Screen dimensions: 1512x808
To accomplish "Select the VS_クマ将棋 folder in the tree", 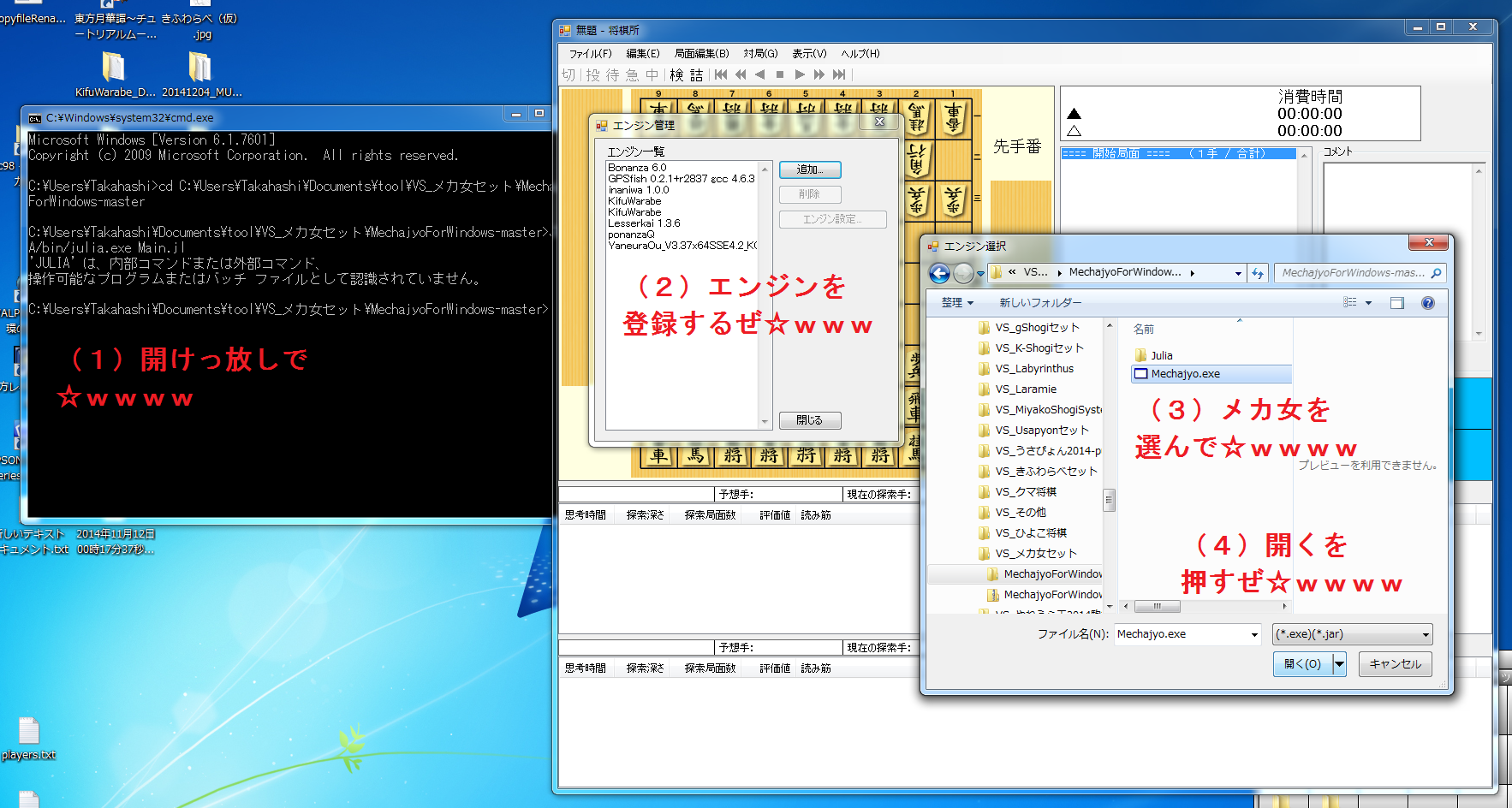I will [x=1017, y=492].
